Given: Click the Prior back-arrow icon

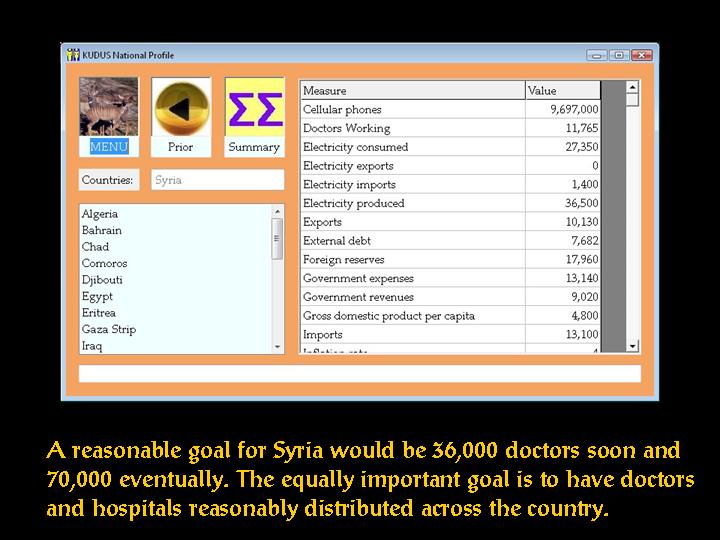Looking at the screenshot, I should 181,107.
